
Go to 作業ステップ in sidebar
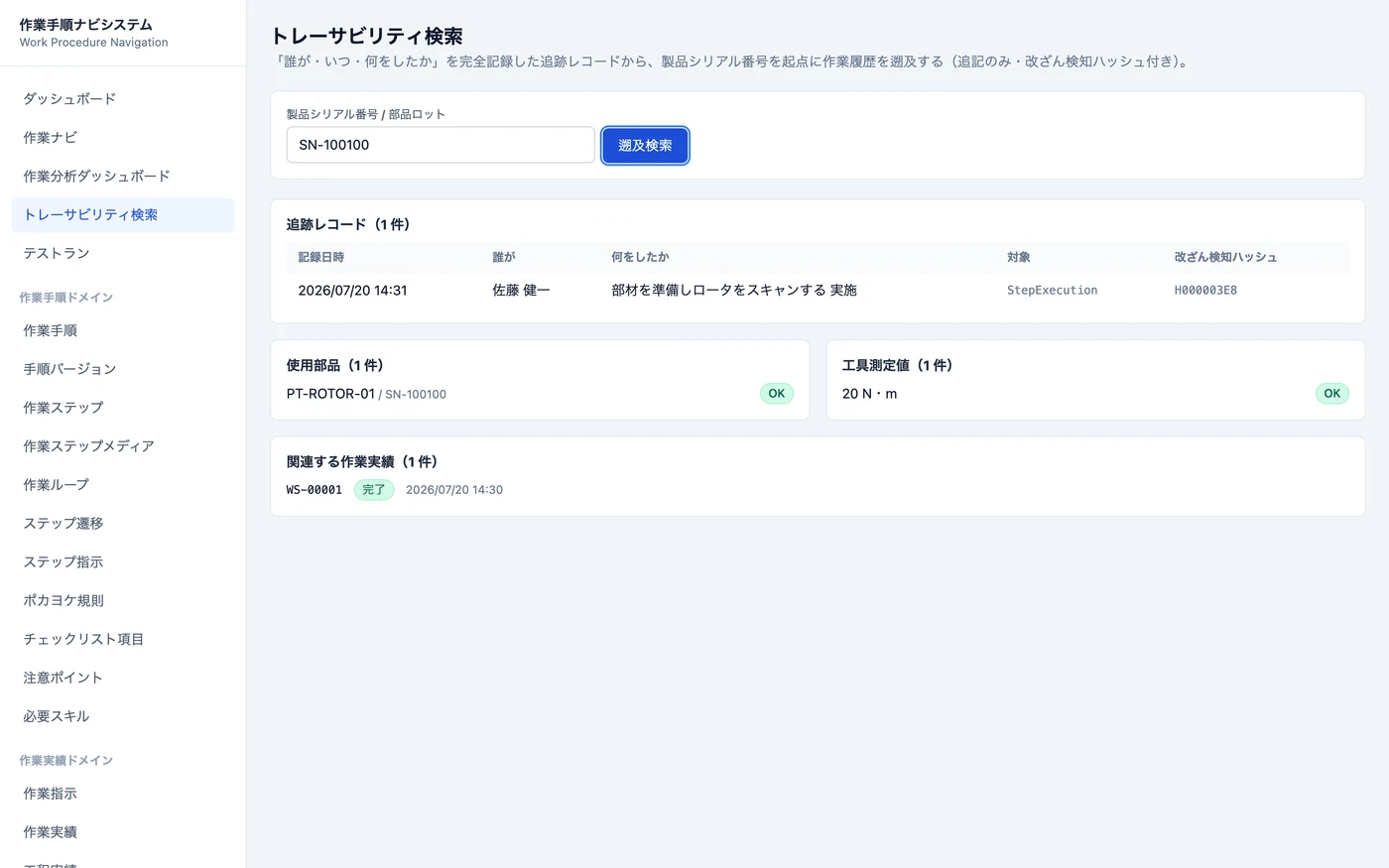click(123, 409)
